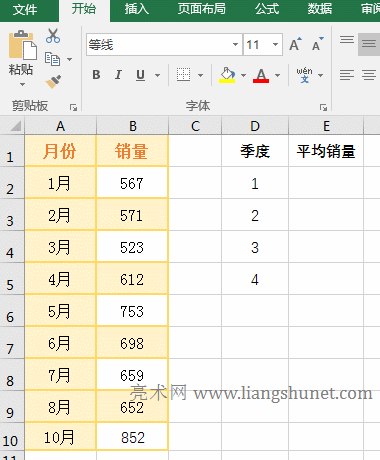Image resolution: width=380 pixels, height=460 pixels.
Task: Select cell containing 612
Action: (x=133, y=279)
